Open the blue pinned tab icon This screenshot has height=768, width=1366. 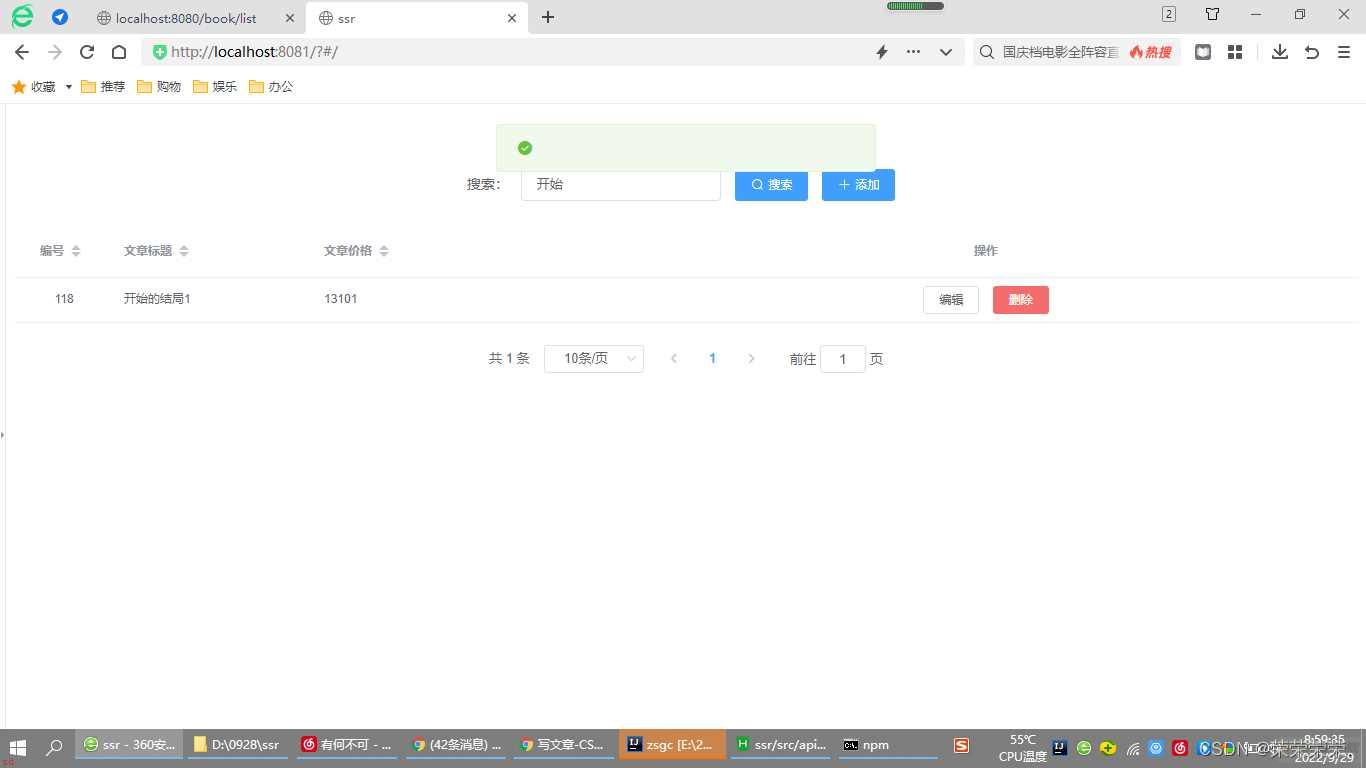click(x=60, y=17)
